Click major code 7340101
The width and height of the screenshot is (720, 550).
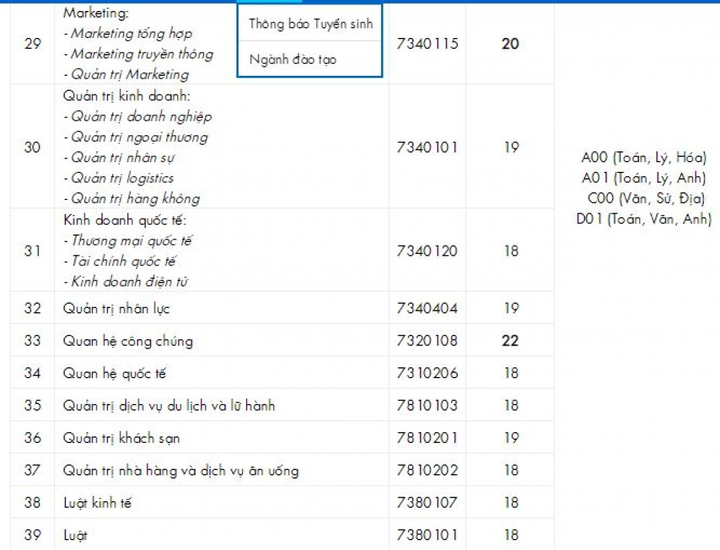[428, 147]
